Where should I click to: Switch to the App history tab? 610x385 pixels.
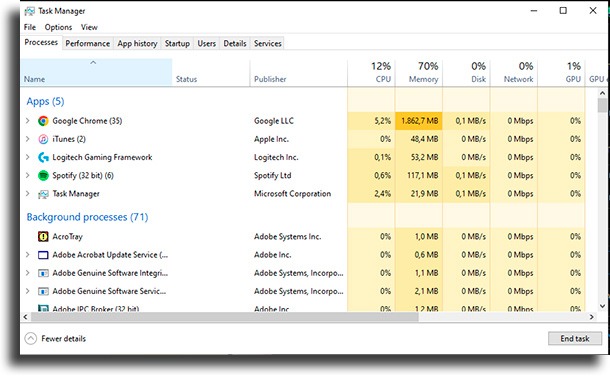pos(137,44)
